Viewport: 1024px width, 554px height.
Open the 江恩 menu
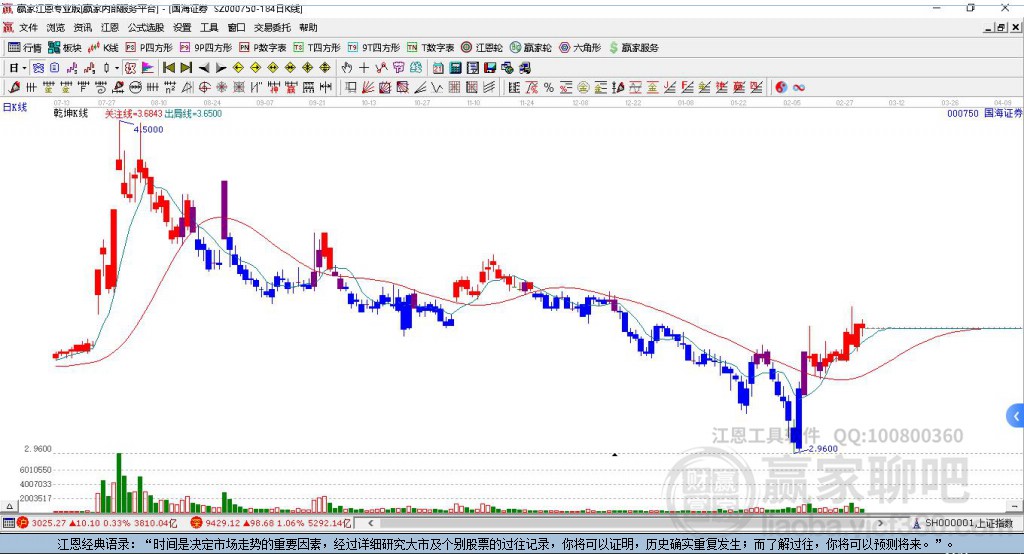(110, 27)
